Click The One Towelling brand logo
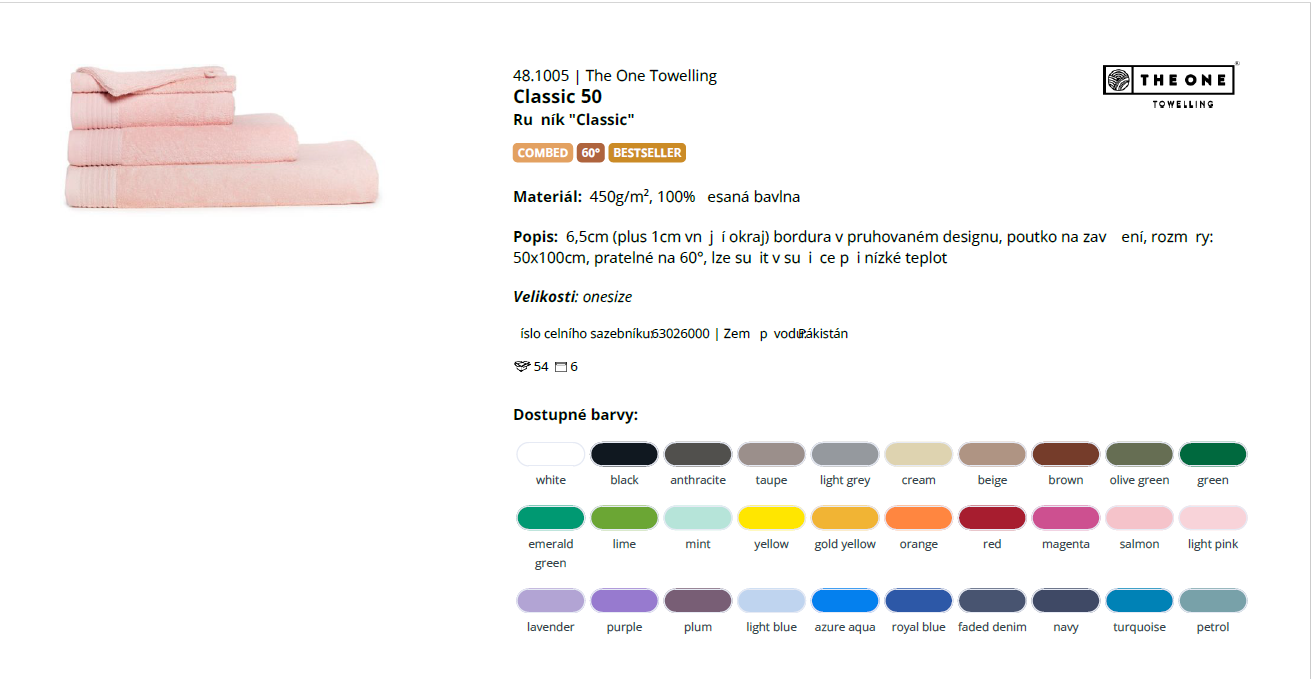The width and height of the screenshot is (1311, 679). click(1169, 82)
